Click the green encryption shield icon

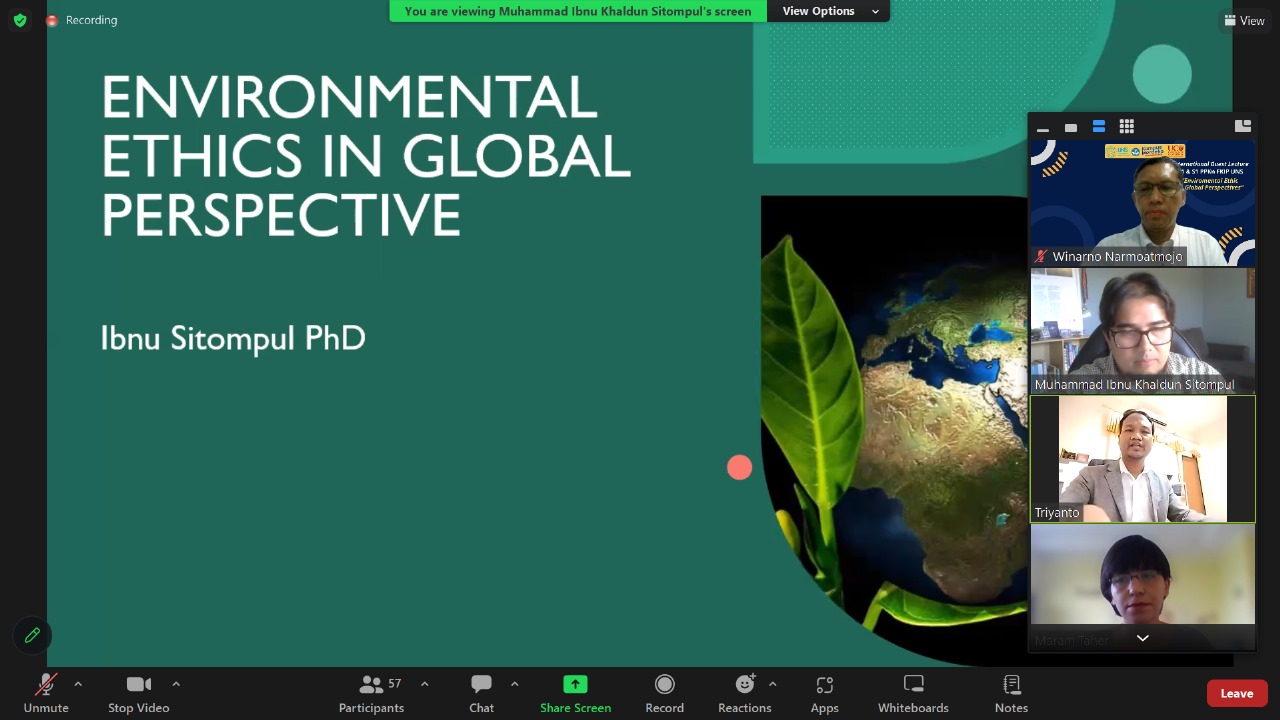click(20, 20)
